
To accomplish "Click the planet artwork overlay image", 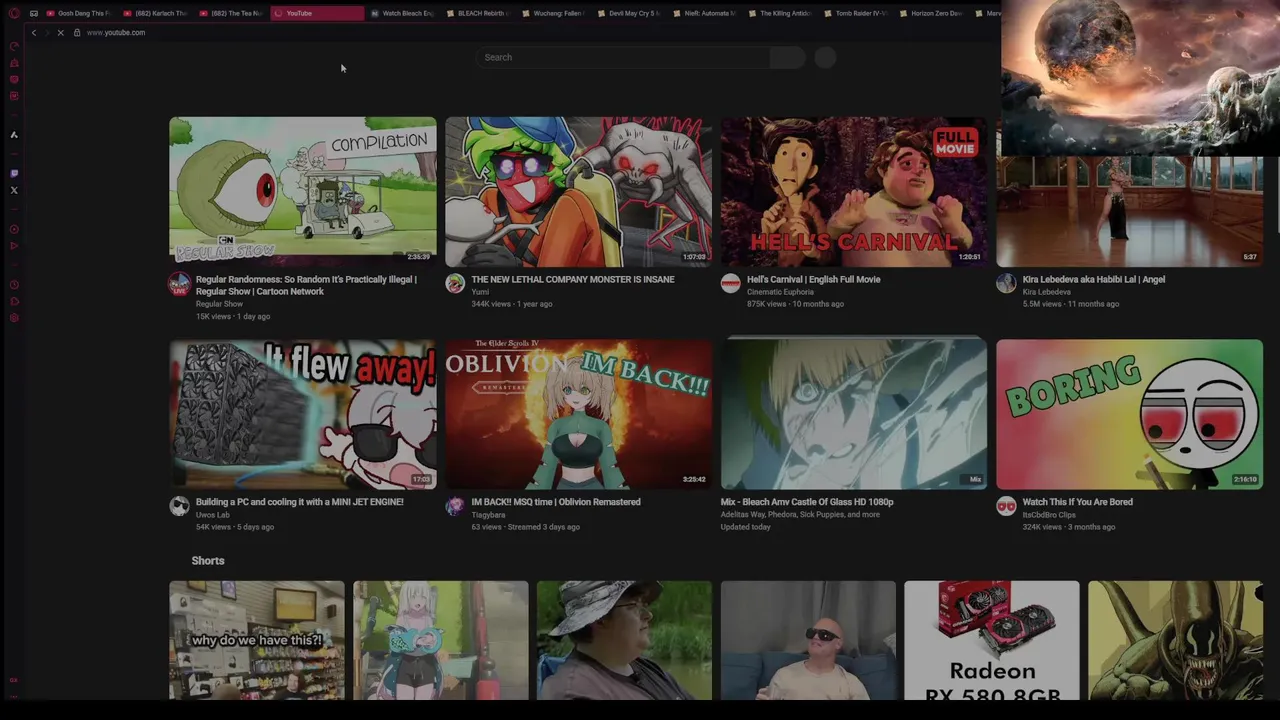I will (x=1140, y=78).
